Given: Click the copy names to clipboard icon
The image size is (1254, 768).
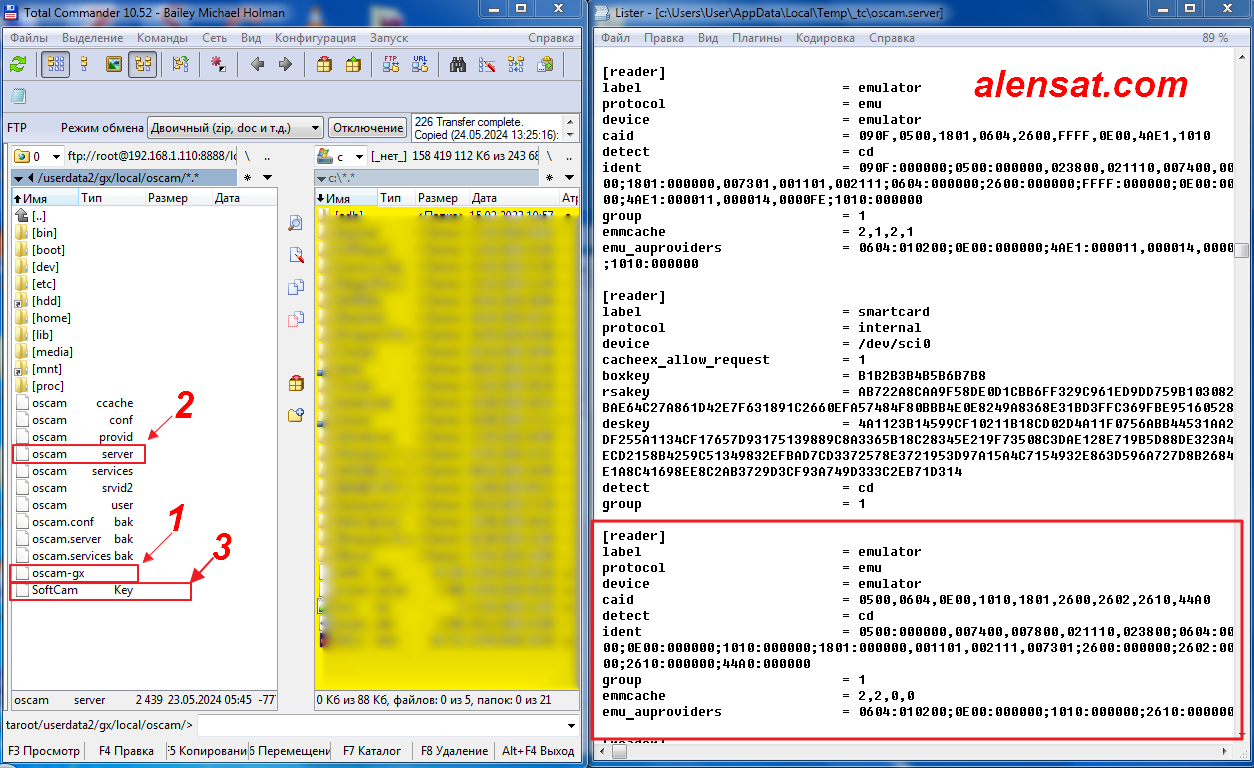Looking at the screenshot, I should tap(545, 64).
